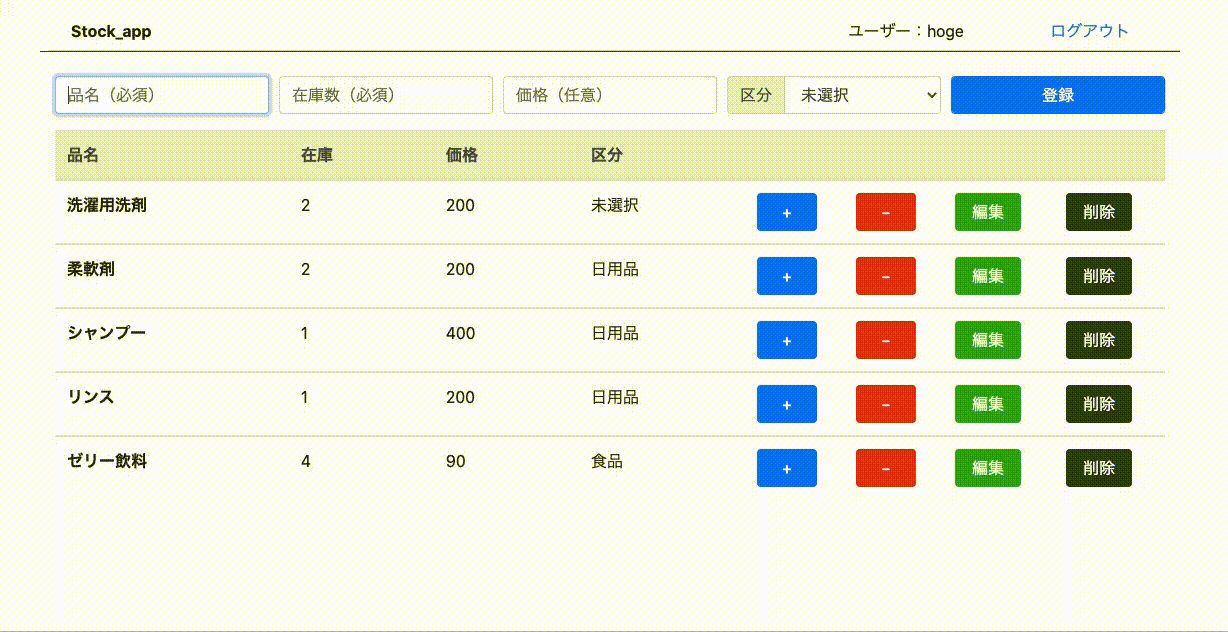Click the 価格（任意） input field
The height and width of the screenshot is (632, 1228).
point(610,95)
